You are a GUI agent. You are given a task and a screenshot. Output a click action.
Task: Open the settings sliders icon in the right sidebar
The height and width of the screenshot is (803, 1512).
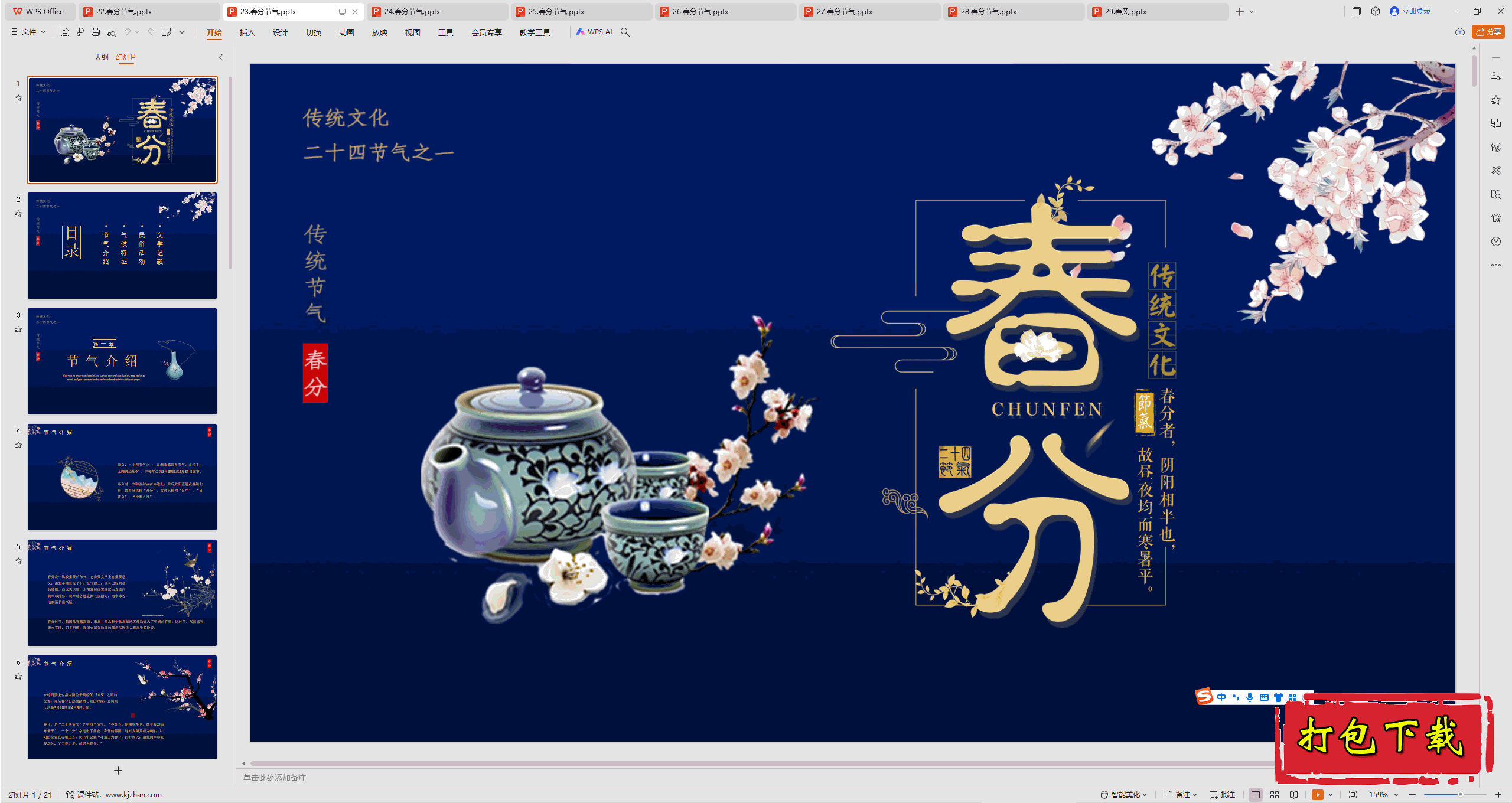[x=1496, y=76]
